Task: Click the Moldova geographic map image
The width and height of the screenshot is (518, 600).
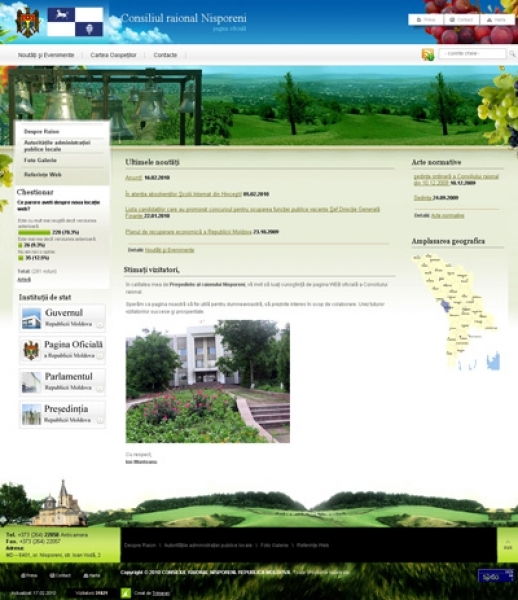Action: click(x=456, y=312)
